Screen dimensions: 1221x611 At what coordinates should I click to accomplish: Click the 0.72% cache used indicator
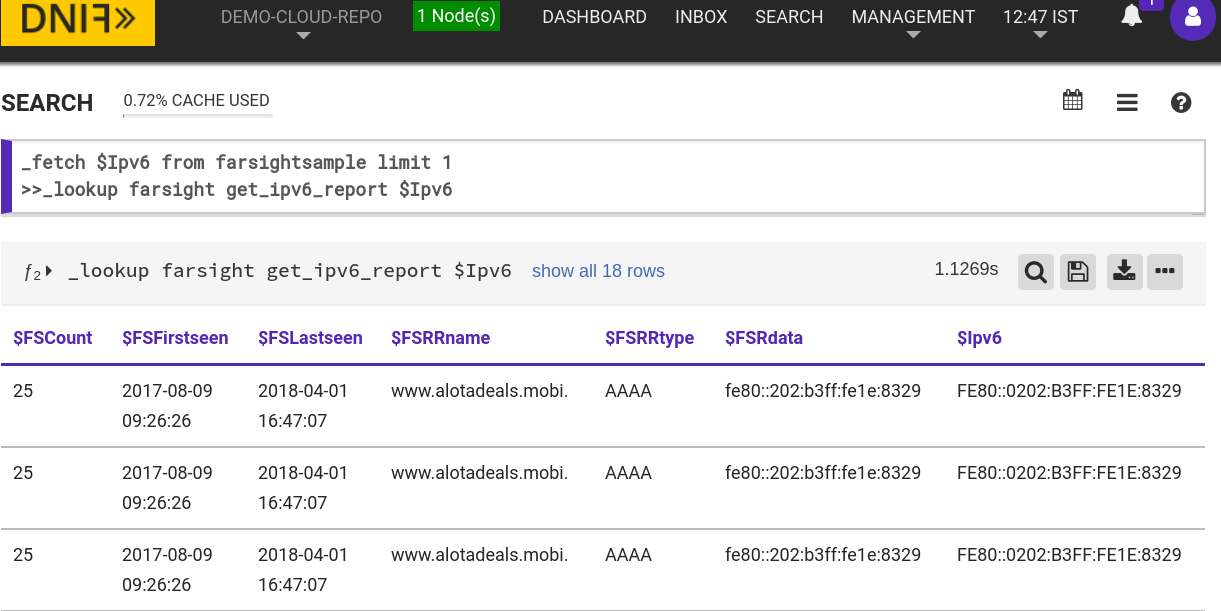click(x=196, y=100)
